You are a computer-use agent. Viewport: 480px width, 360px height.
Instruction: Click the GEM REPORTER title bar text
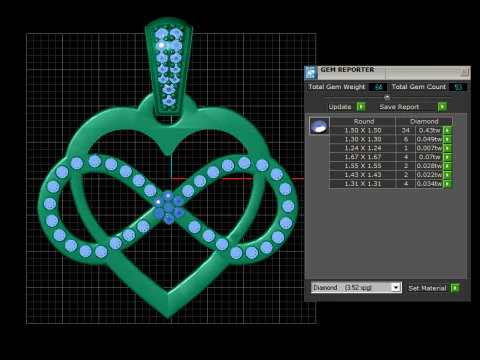347,70
